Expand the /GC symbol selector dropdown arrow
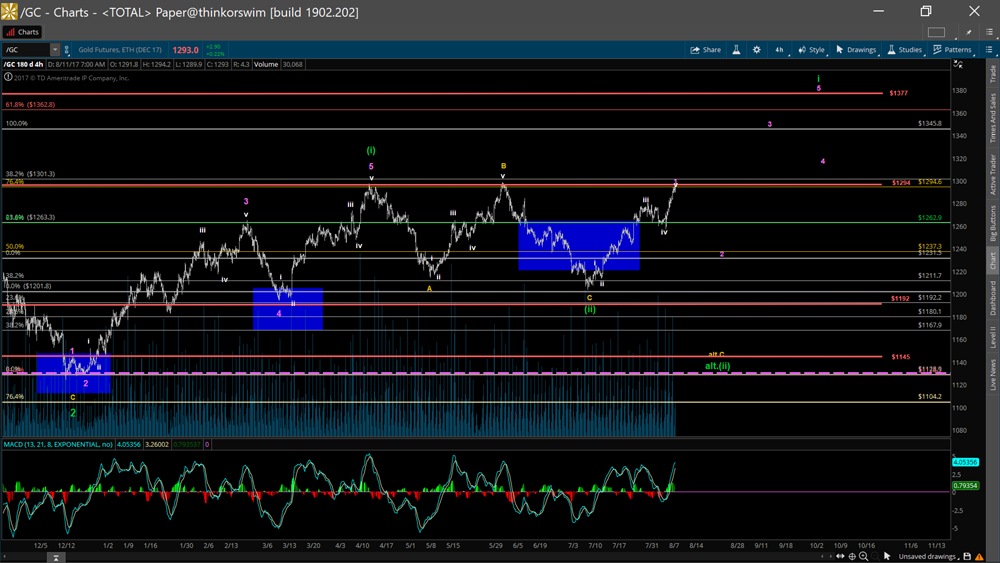 pyautogui.click(x=55, y=49)
